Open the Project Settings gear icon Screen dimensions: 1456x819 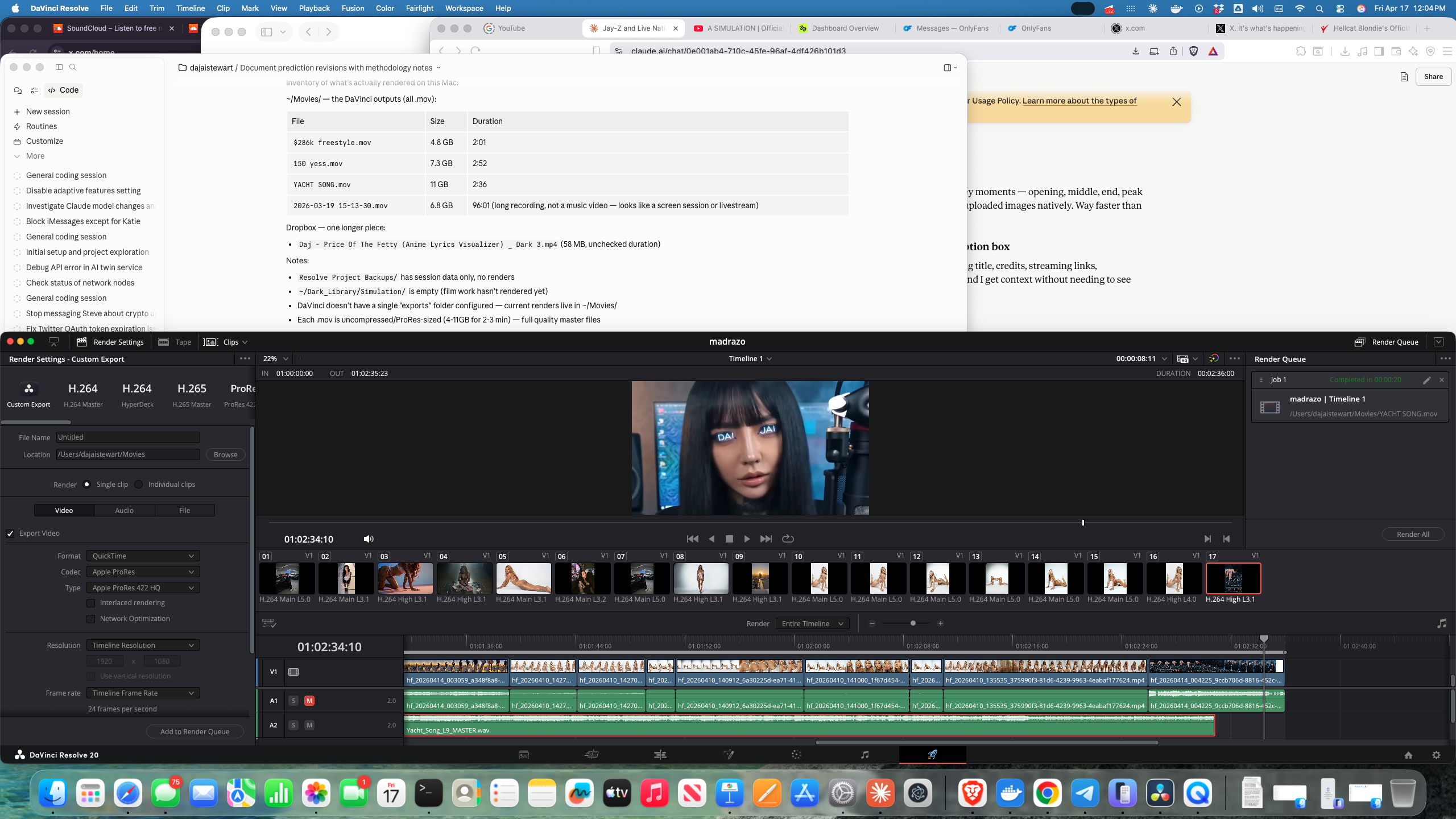point(1436,755)
